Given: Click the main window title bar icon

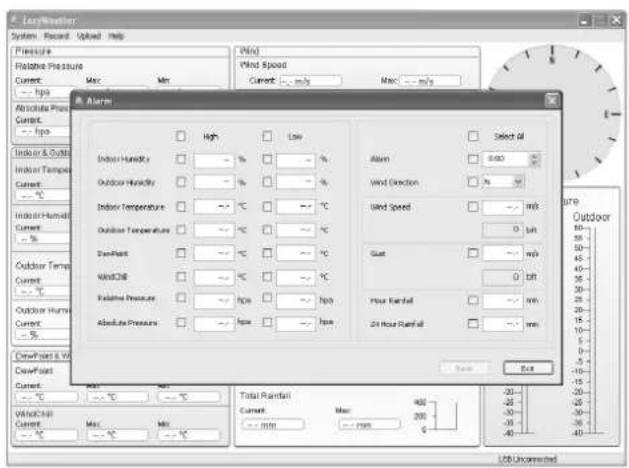Looking at the screenshot, I should pyautogui.click(x=14, y=20).
